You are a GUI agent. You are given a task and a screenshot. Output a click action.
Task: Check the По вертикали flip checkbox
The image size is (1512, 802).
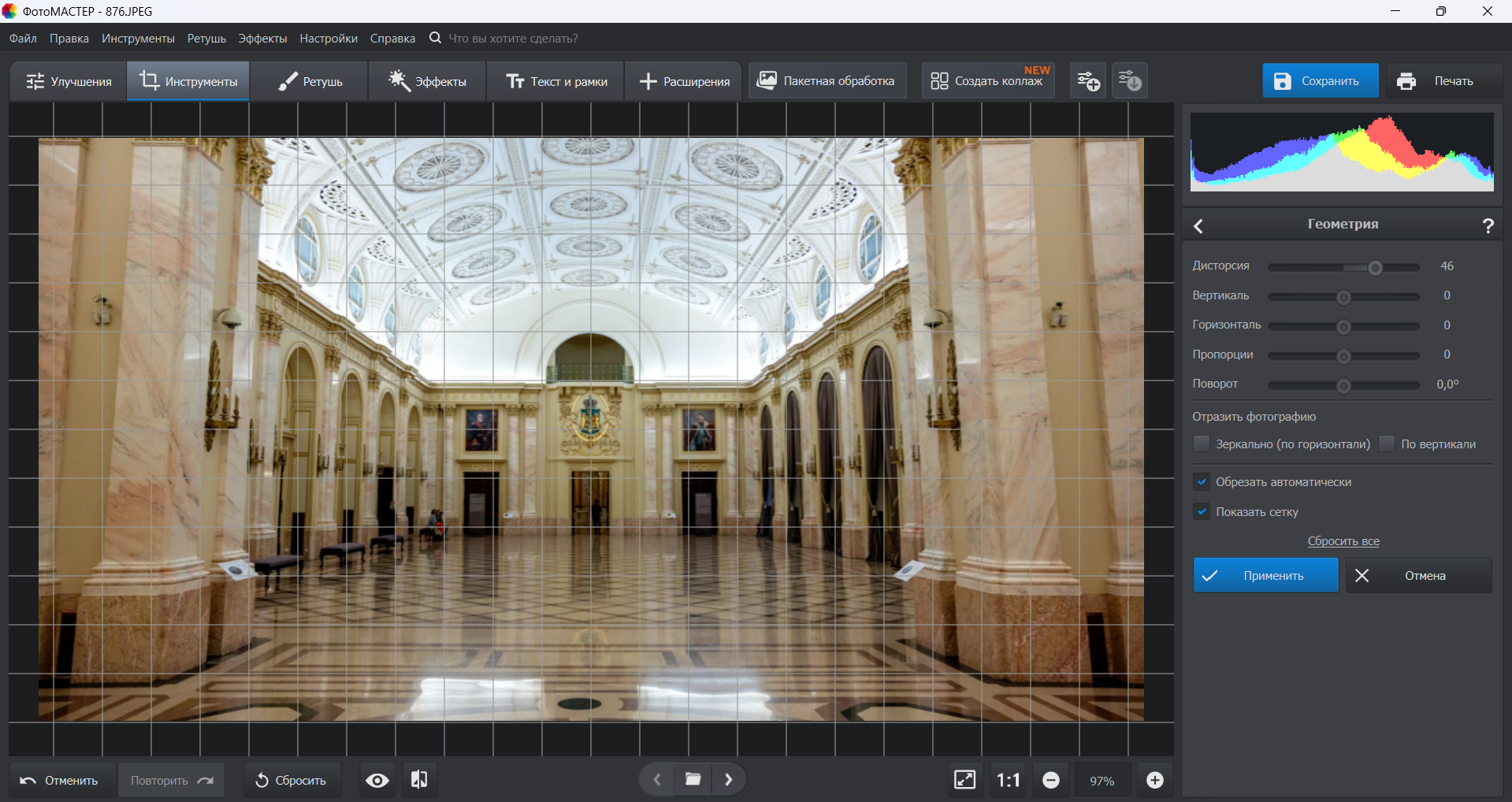click(1387, 444)
